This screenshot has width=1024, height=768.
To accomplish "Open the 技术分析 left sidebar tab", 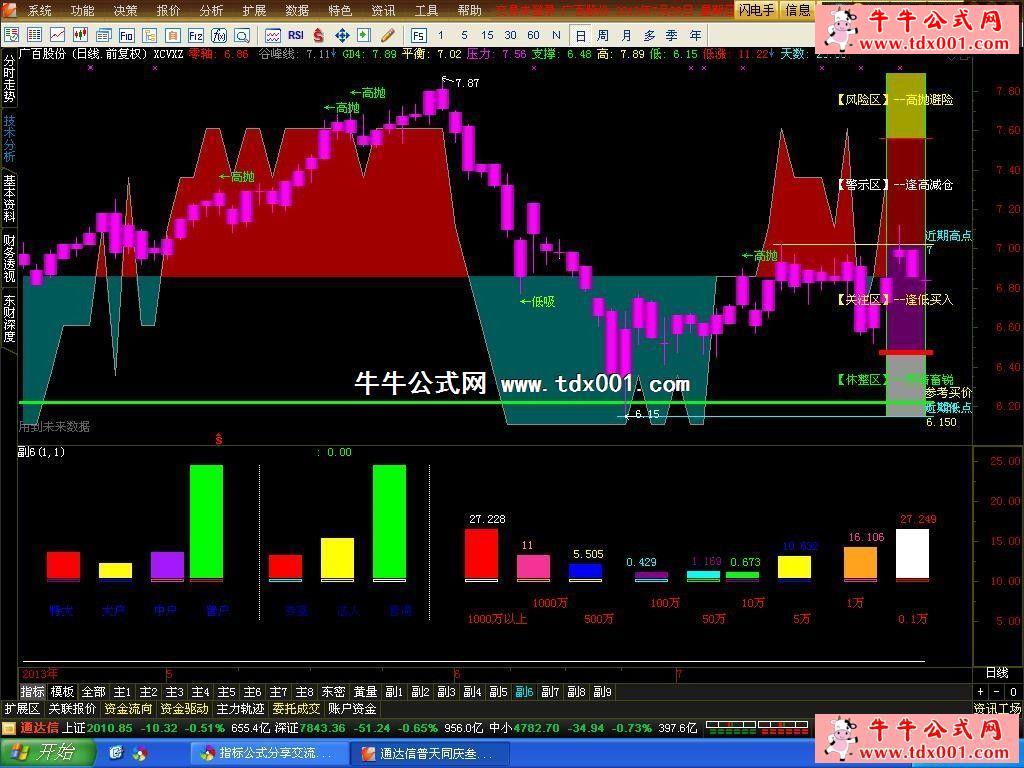I will pyautogui.click(x=9, y=138).
